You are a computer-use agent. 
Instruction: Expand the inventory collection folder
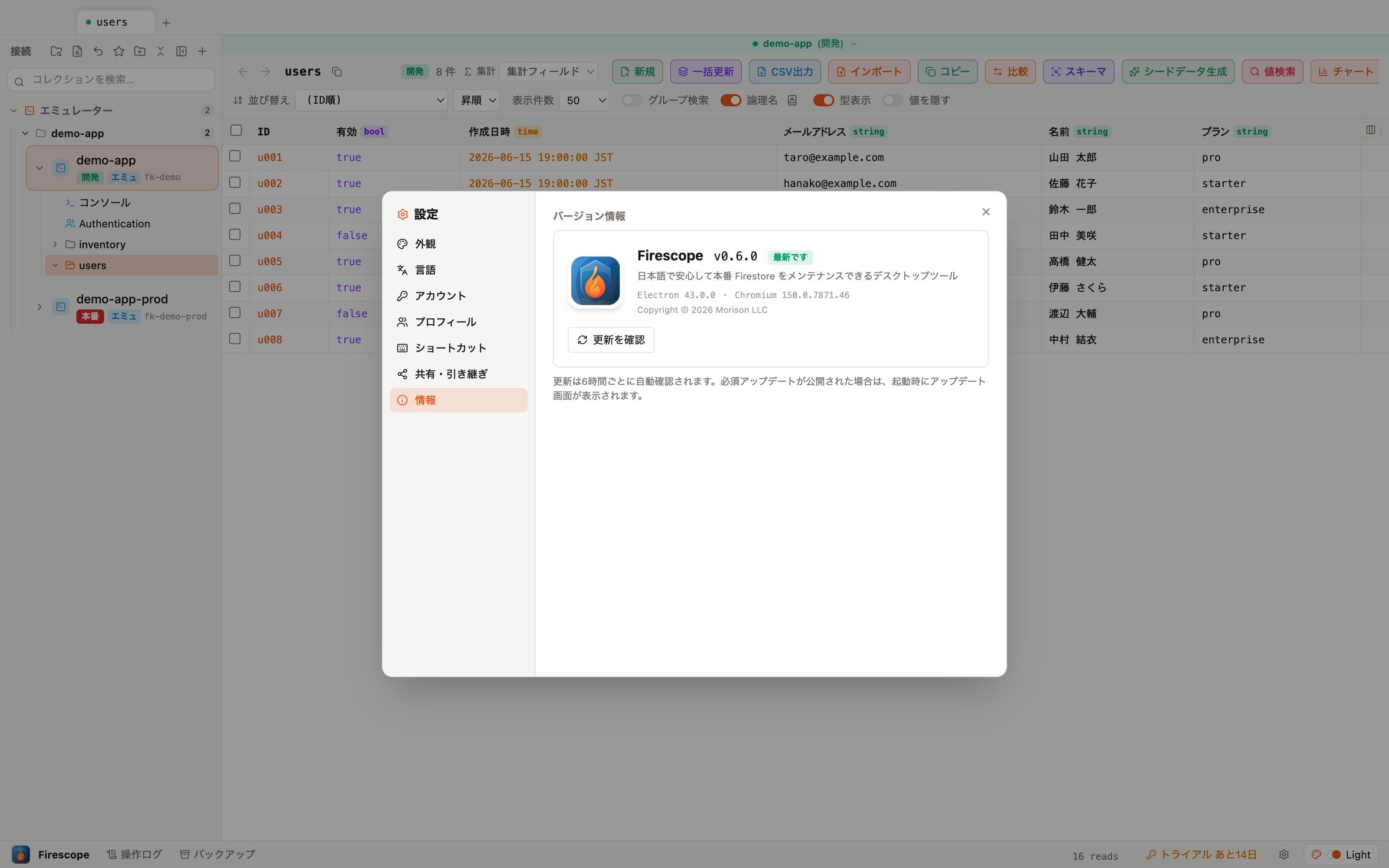pos(55,244)
